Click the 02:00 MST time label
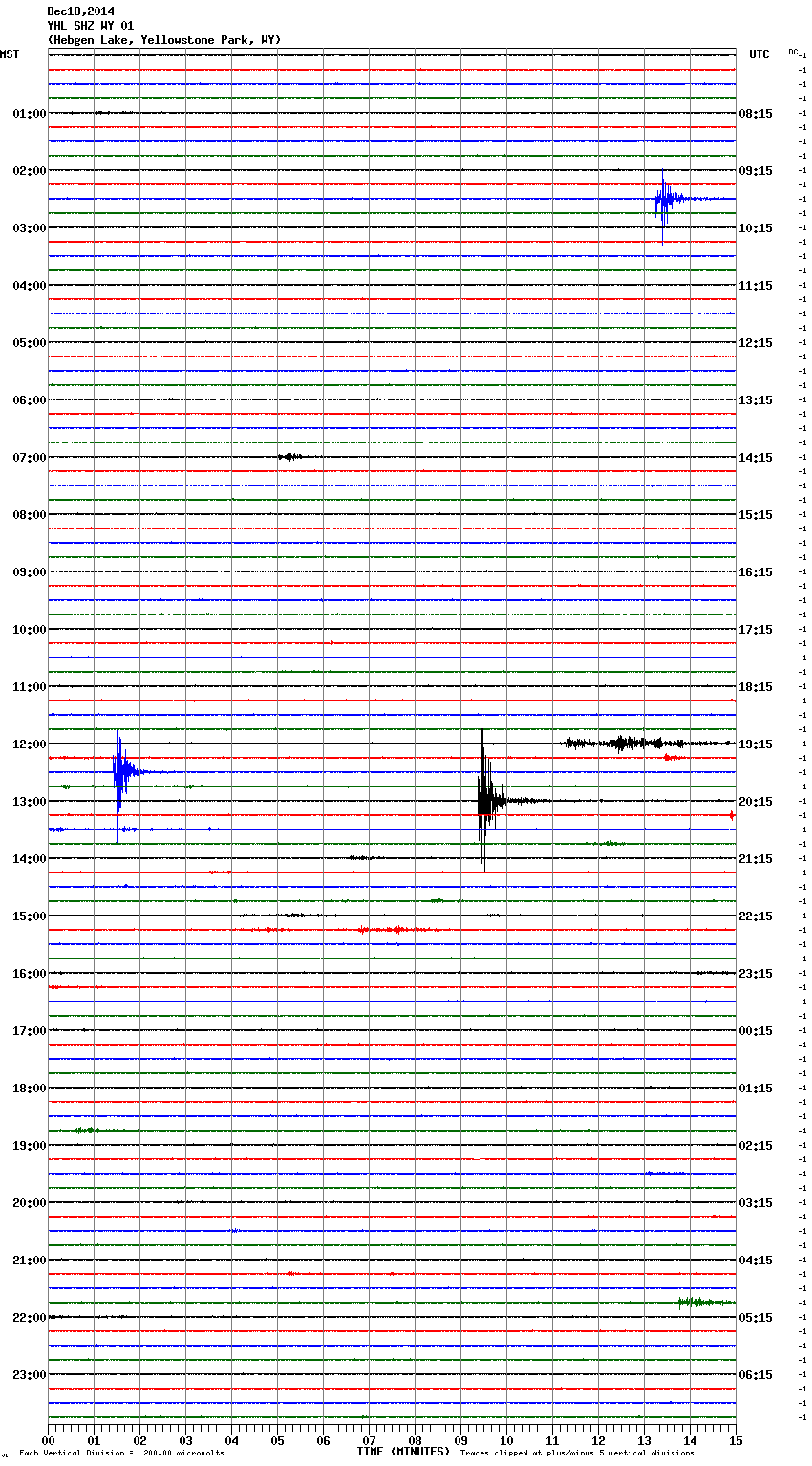812x1466 pixels. coord(29,171)
